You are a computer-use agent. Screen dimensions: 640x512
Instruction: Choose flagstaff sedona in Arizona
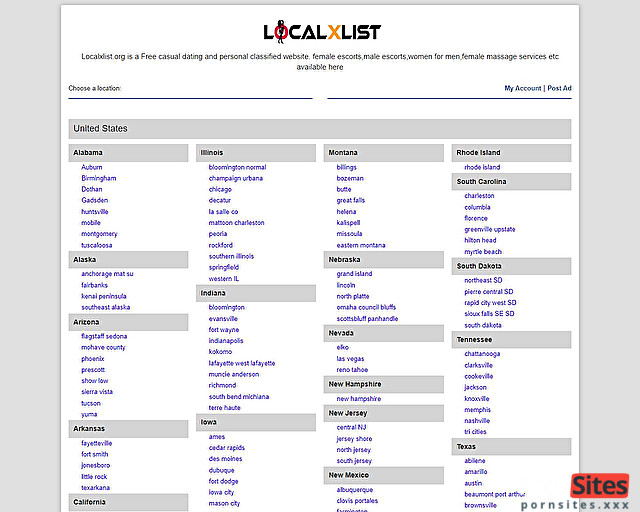coord(104,336)
